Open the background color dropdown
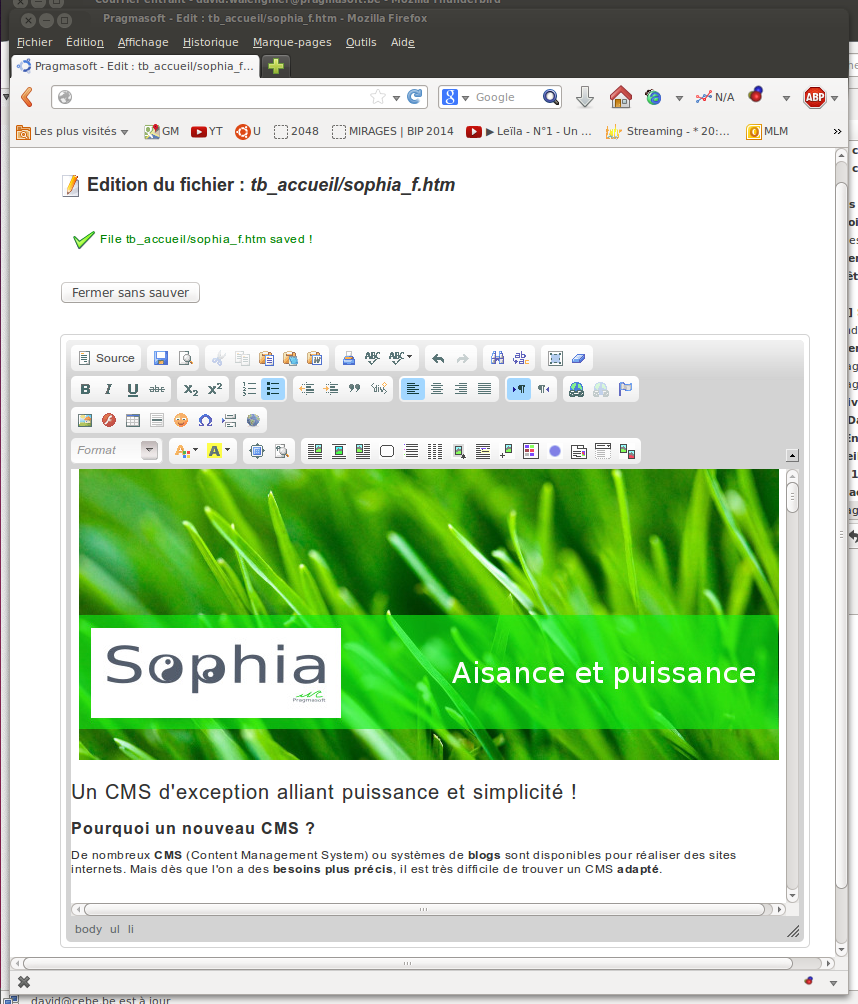Viewport: 858px width, 1004px height. click(218, 451)
